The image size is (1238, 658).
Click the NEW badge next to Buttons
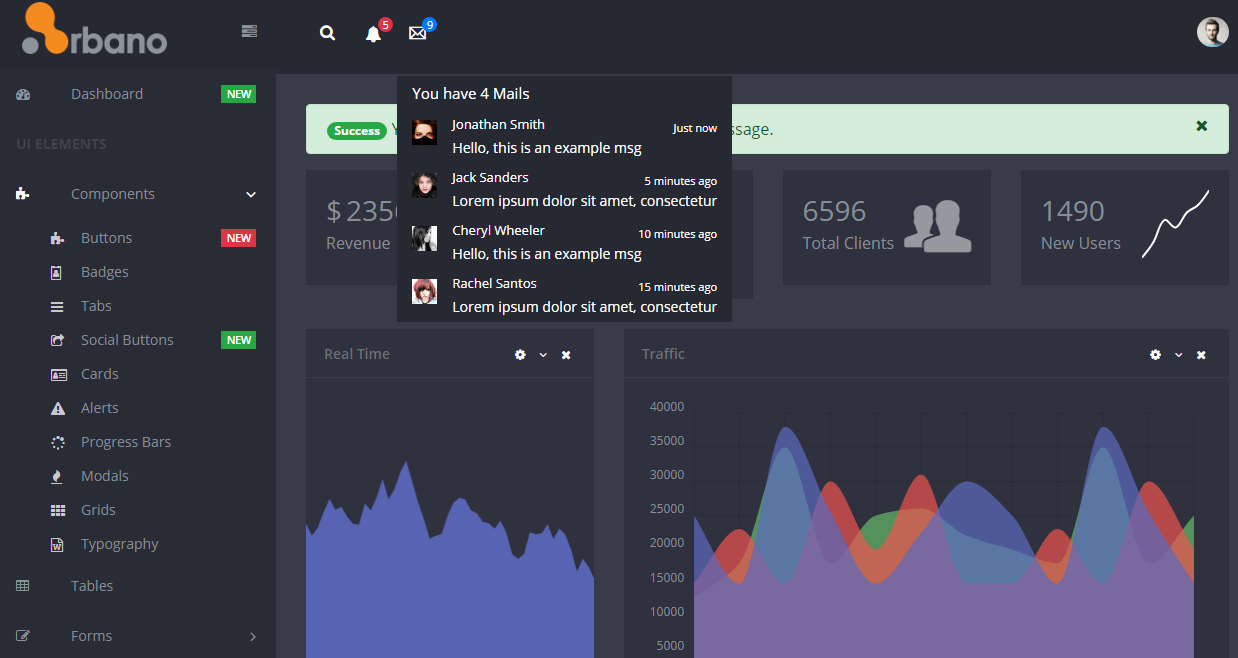pos(238,237)
